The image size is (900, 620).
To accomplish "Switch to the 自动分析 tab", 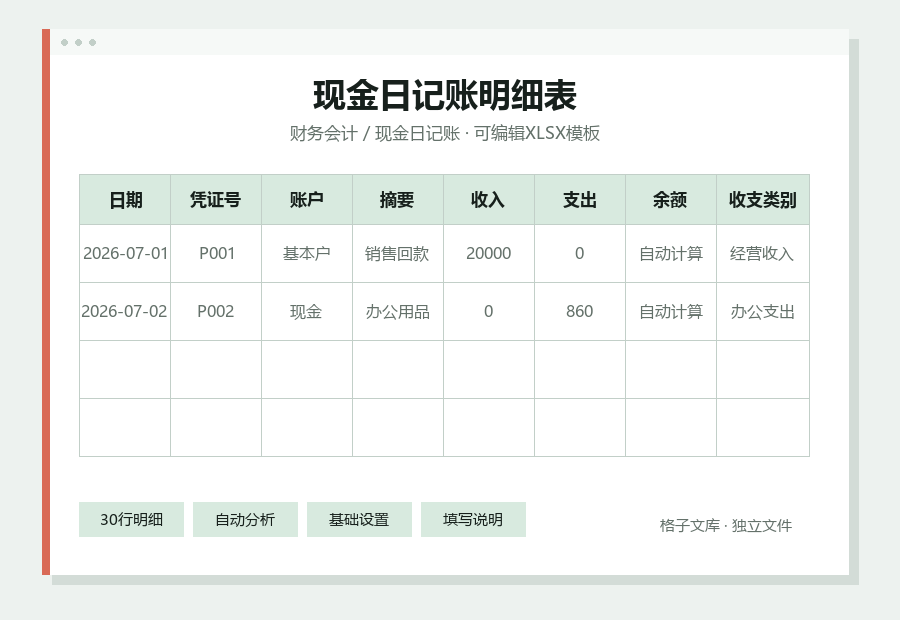I will coord(245,520).
